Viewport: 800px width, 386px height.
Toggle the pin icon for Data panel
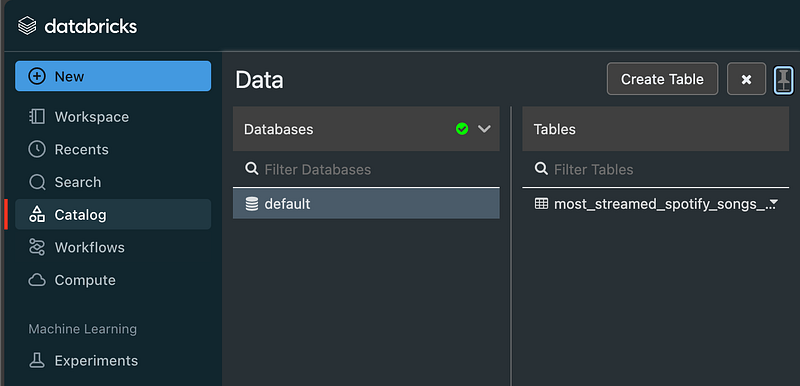pyautogui.click(x=784, y=80)
